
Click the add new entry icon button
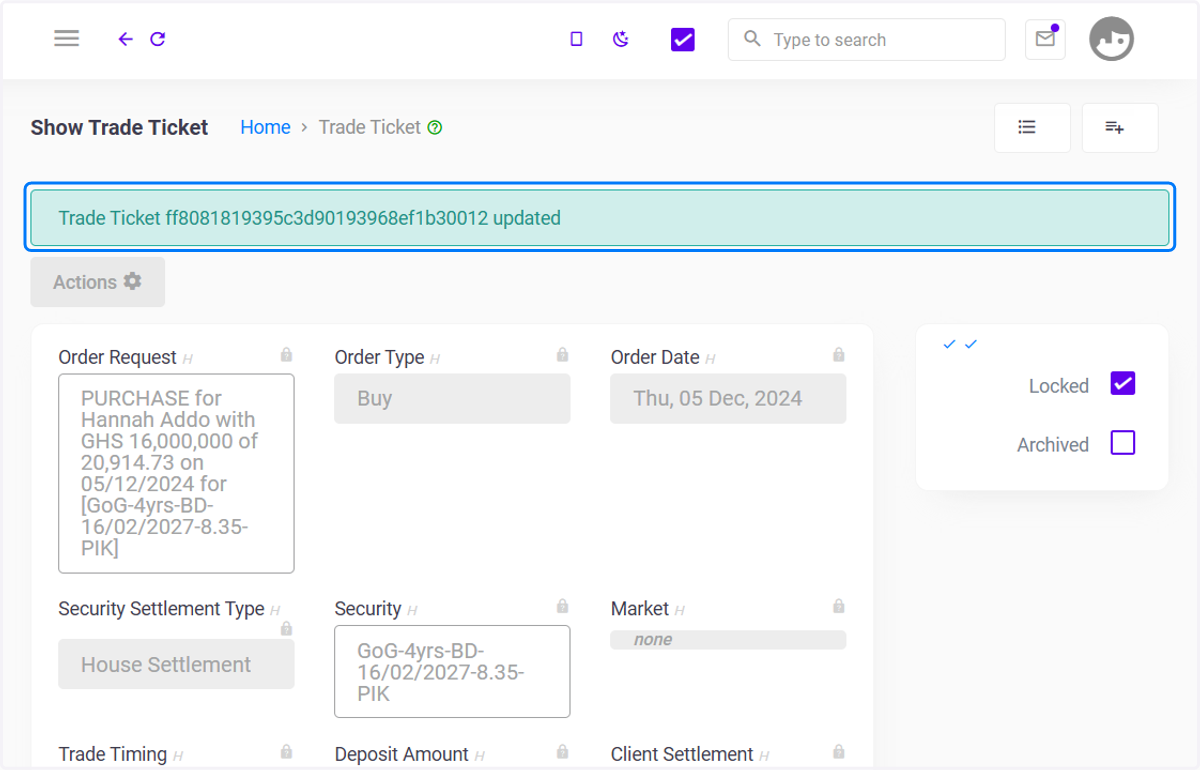tap(1120, 128)
